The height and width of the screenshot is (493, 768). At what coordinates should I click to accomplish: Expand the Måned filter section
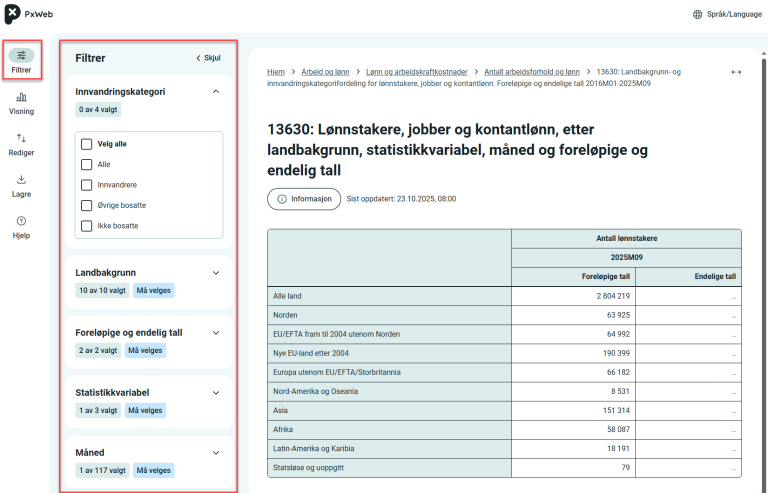click(x=216, y=453)
